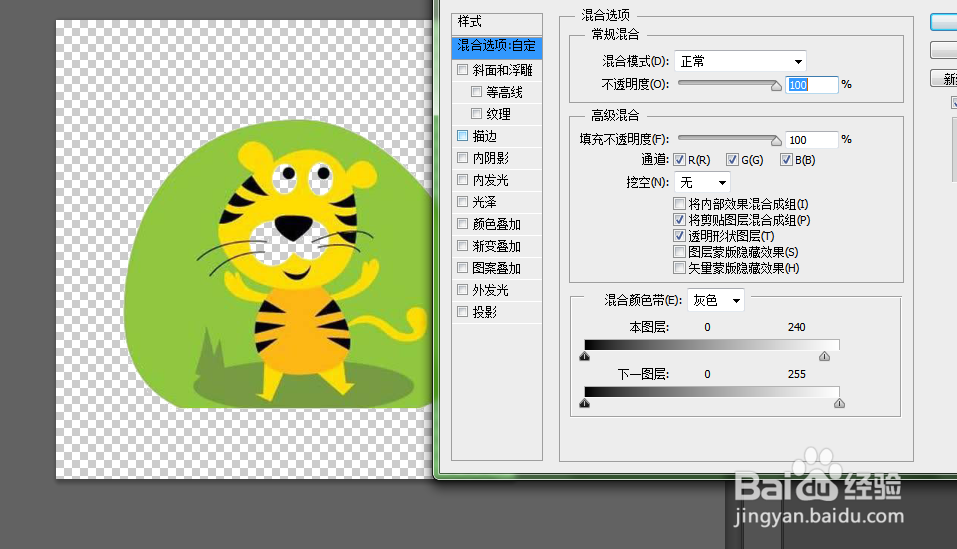
Task: Click 本图层 black point slider handle
Action: 585,356
